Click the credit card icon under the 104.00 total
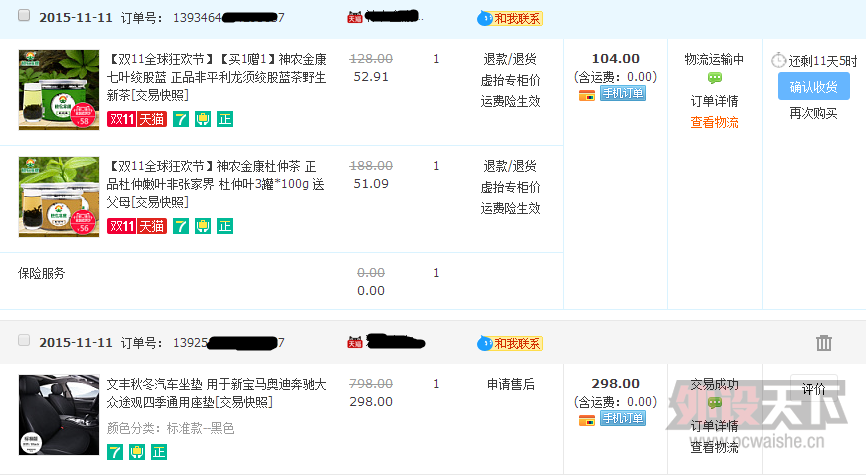The width and height of the screenshot is (866, 475). [587, 96]
